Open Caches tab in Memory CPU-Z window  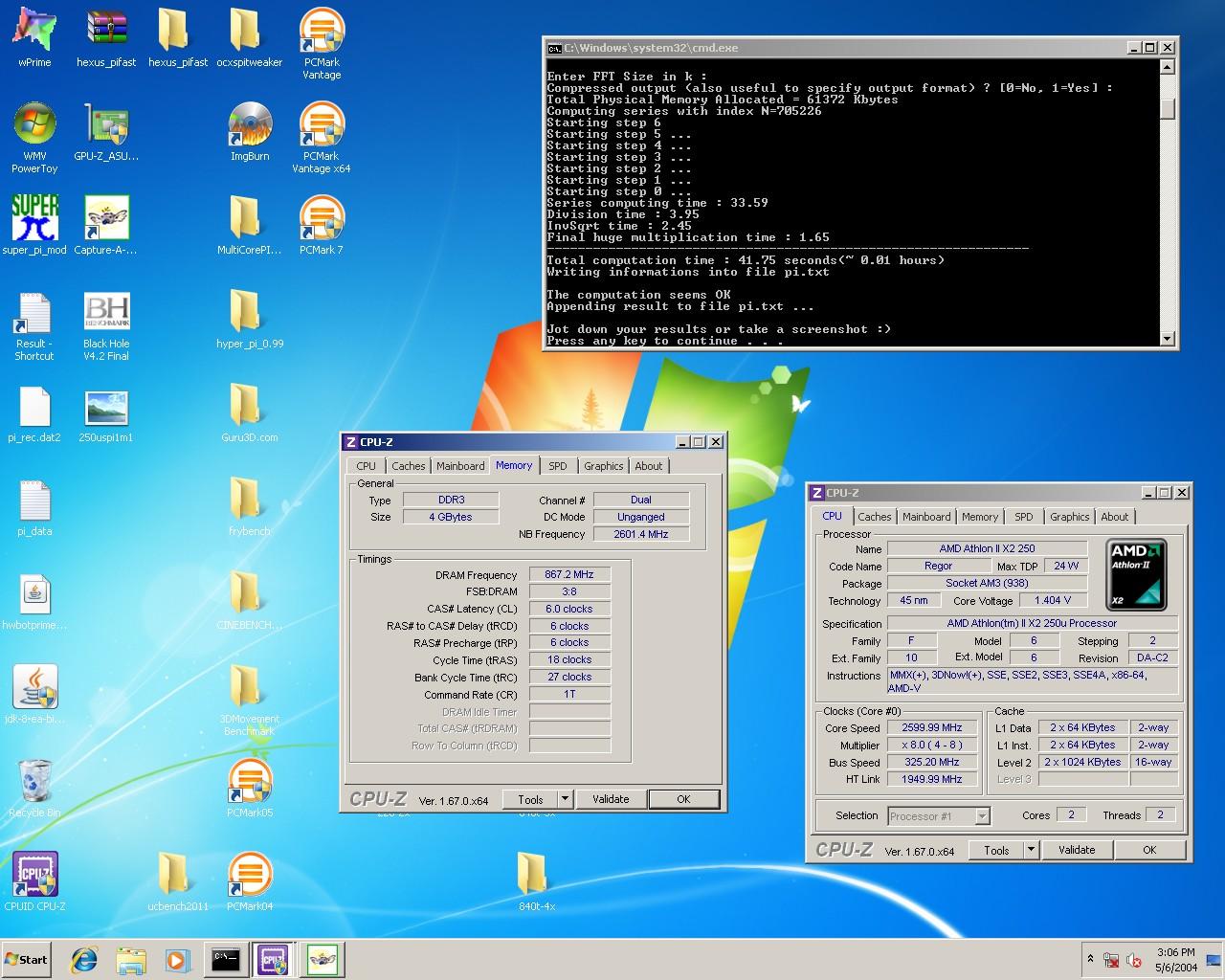pyautogui.click(x=409, y=466)
